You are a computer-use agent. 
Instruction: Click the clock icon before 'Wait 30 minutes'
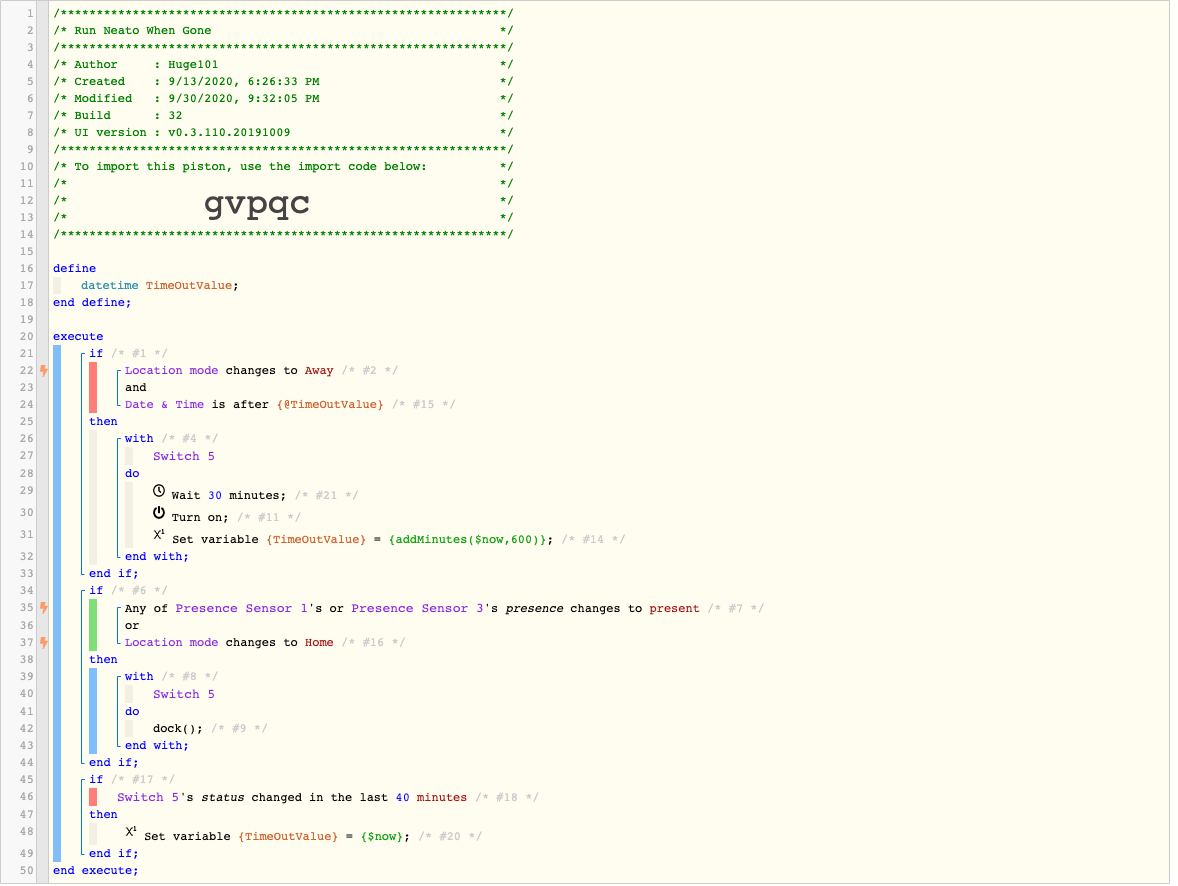tap(159, 491)
